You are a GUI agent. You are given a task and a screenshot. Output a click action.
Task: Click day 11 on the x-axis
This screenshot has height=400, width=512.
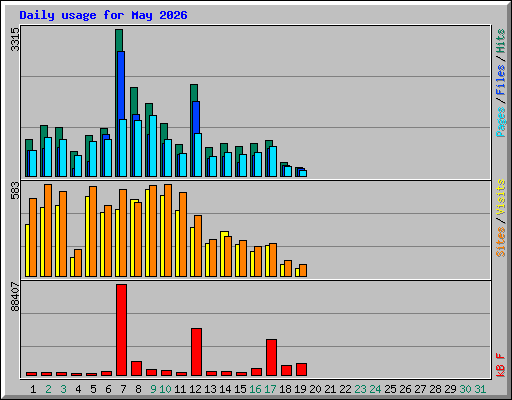click(x=180, y=389)
